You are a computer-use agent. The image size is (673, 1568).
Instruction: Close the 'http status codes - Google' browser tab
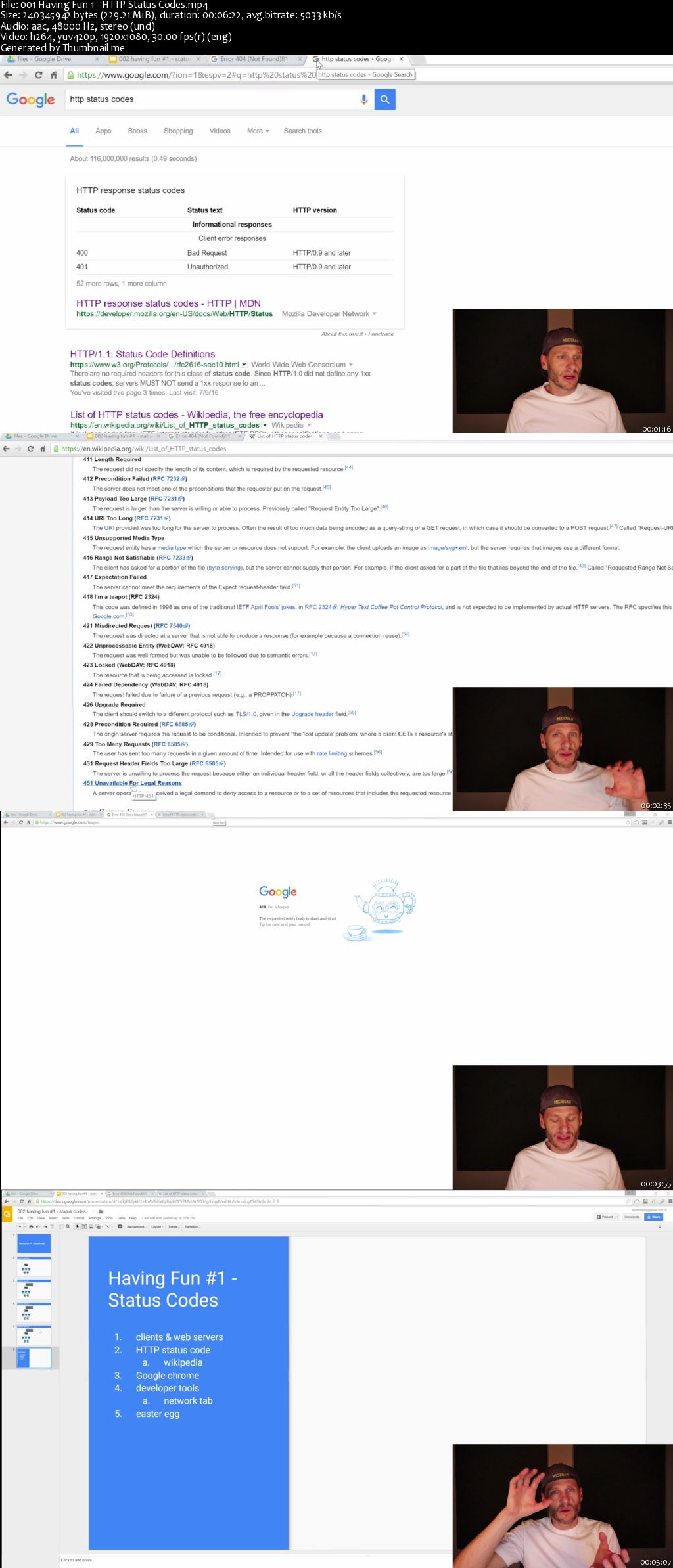tap(401, 59)
